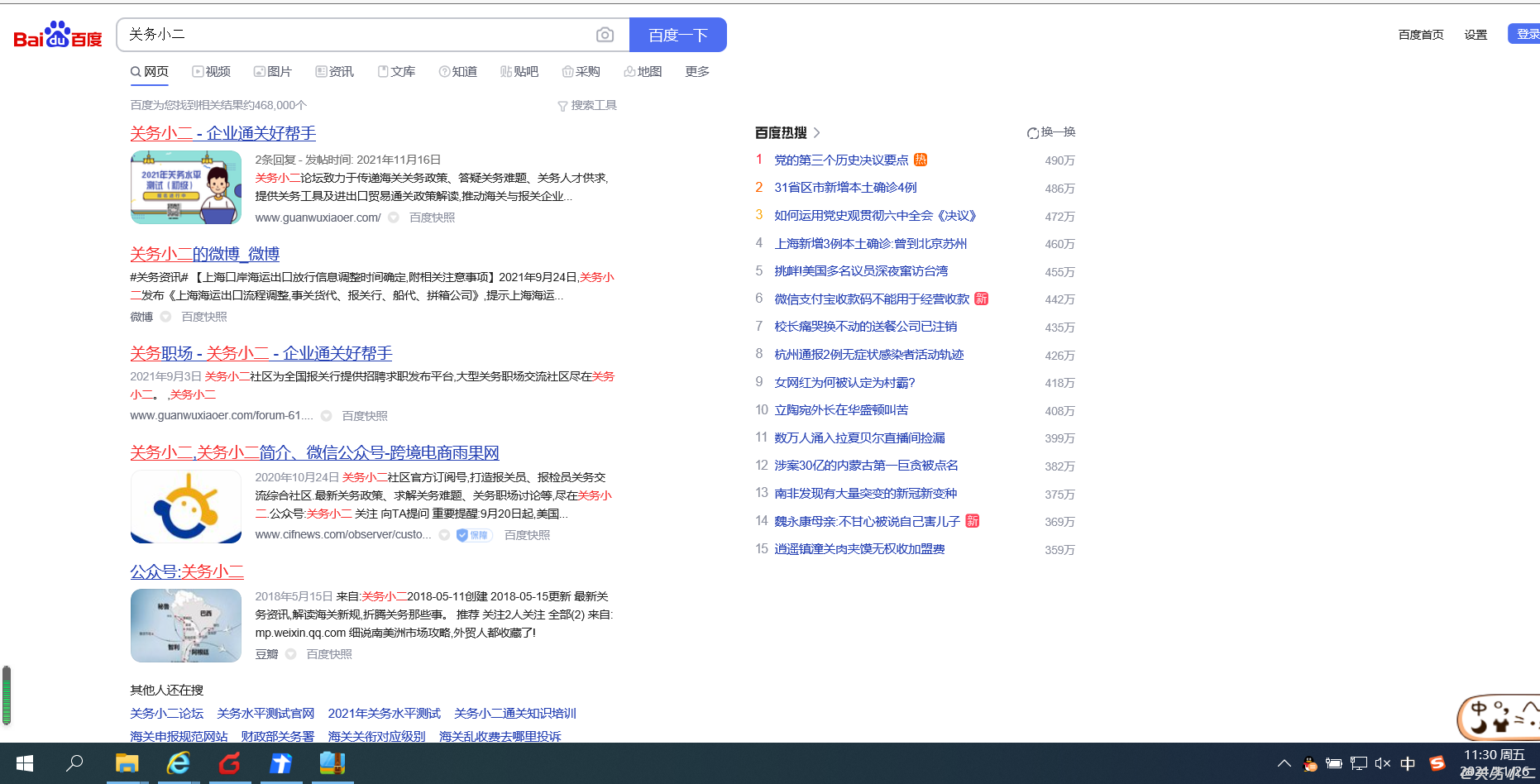The width and height of the screenshot is (1540, 784).
Task: Click the Sogou input tray icon
Action: (x=1437, y=763)
